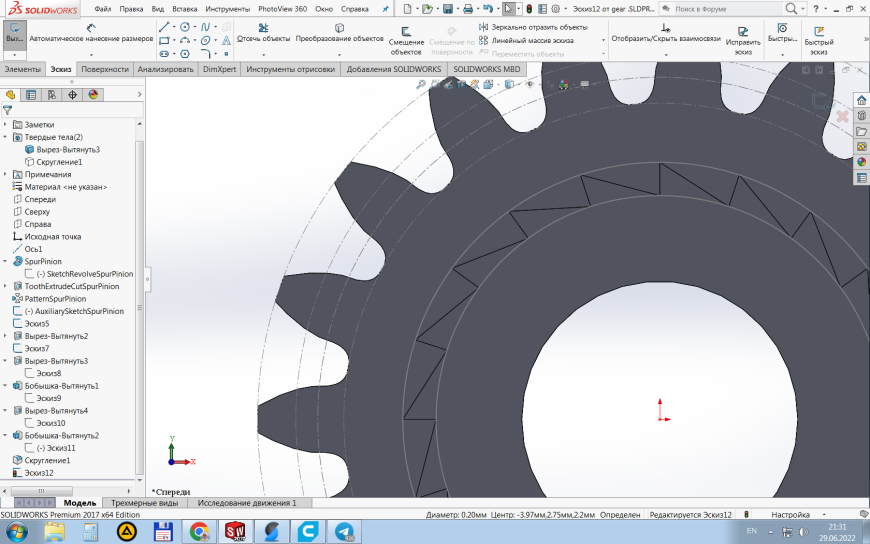
Task: Activate the Отсечь объекты trim tool
Action: (x=264, y=33)
